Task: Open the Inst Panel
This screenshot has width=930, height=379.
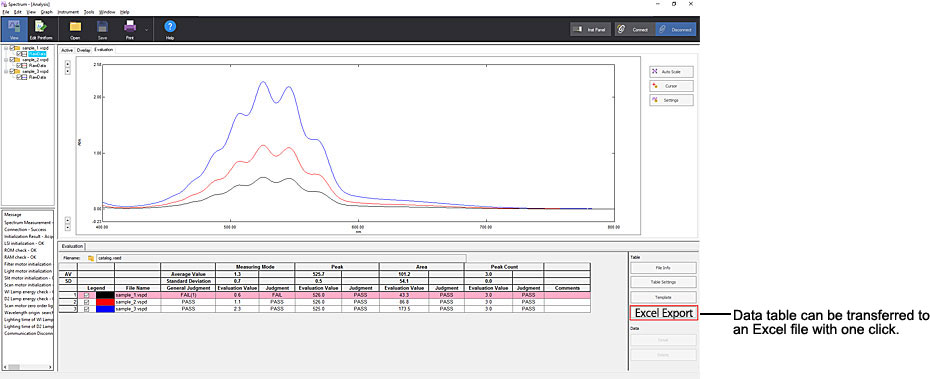Action: pyautogui.click(x=590, y=29)
